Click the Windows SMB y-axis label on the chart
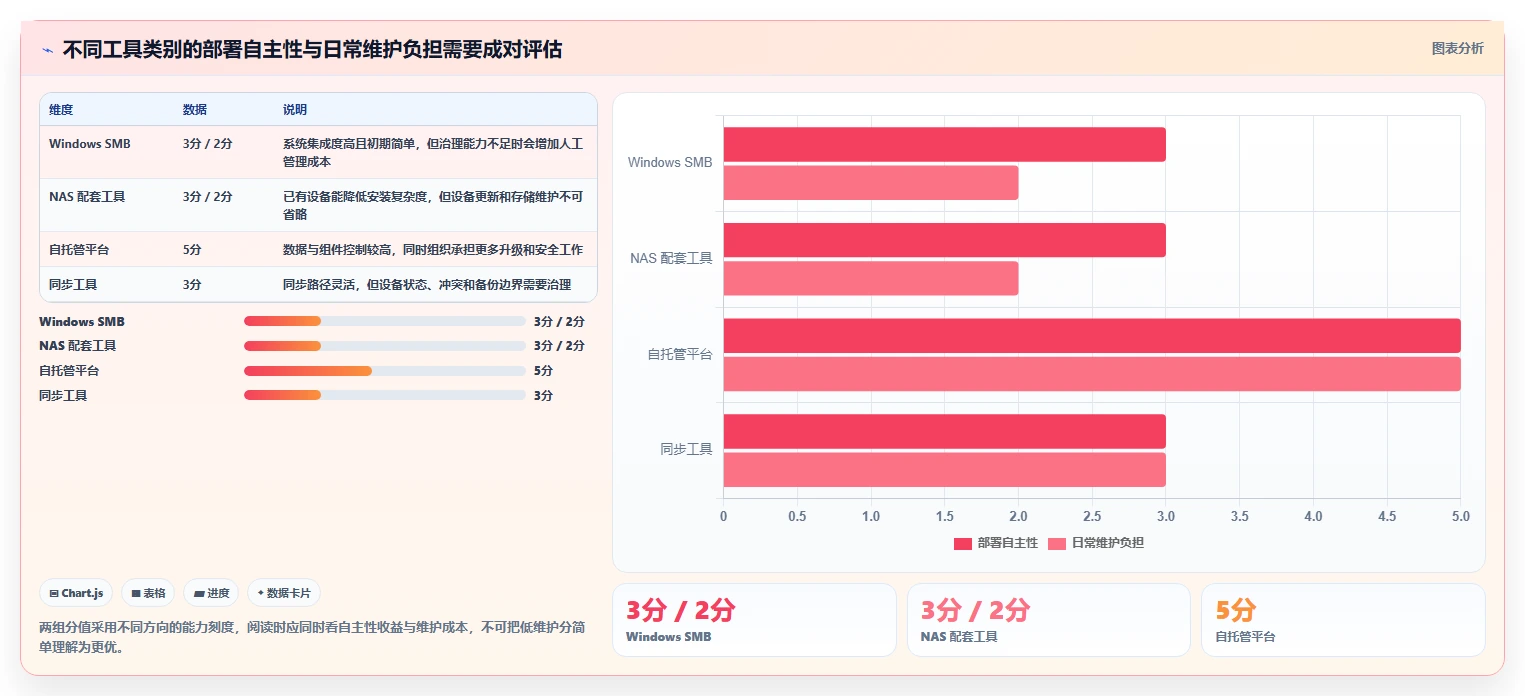This screenshot has width=1525, height=696. pos(670,162)
